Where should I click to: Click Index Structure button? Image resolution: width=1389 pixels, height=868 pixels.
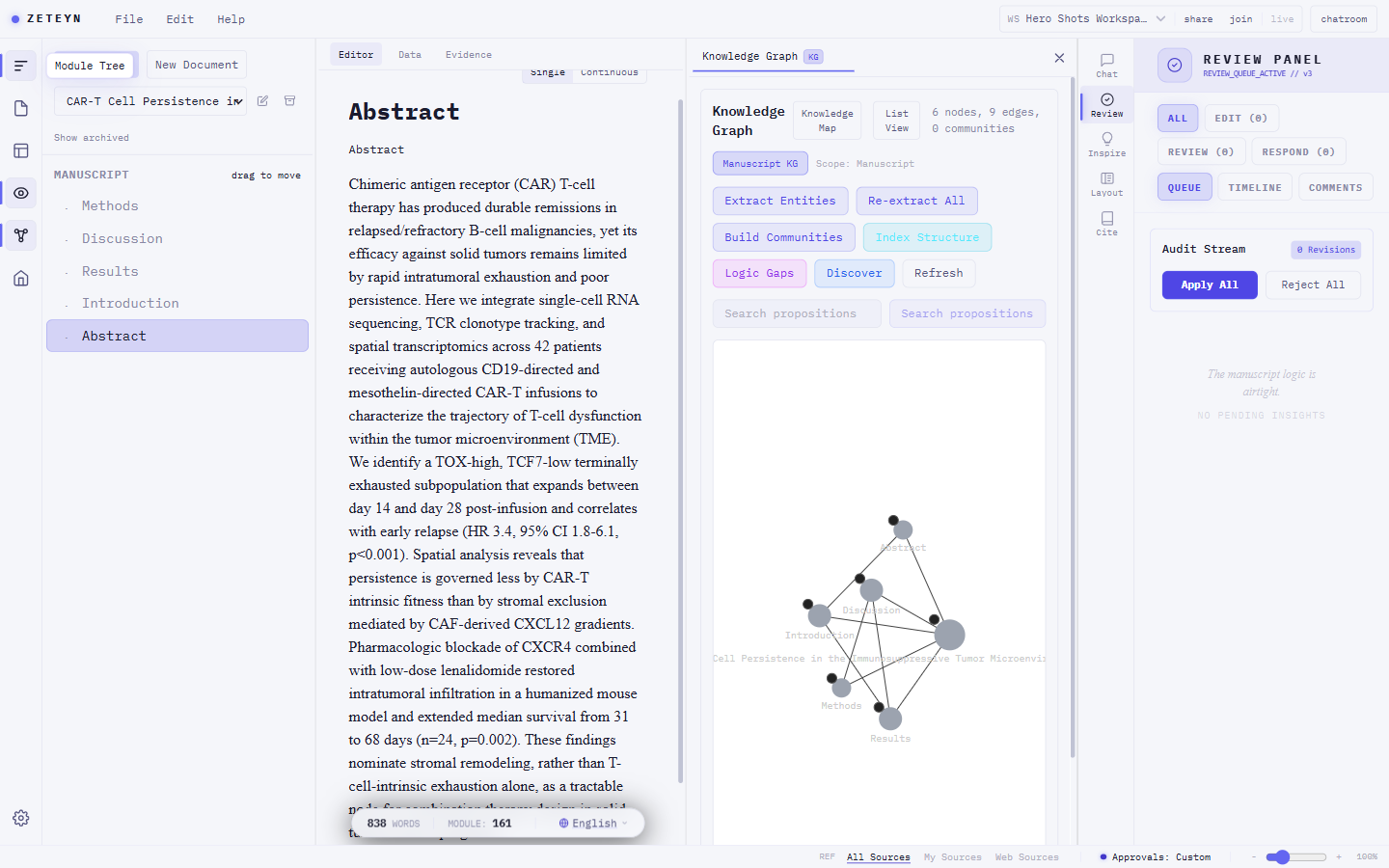click(927, 237)
